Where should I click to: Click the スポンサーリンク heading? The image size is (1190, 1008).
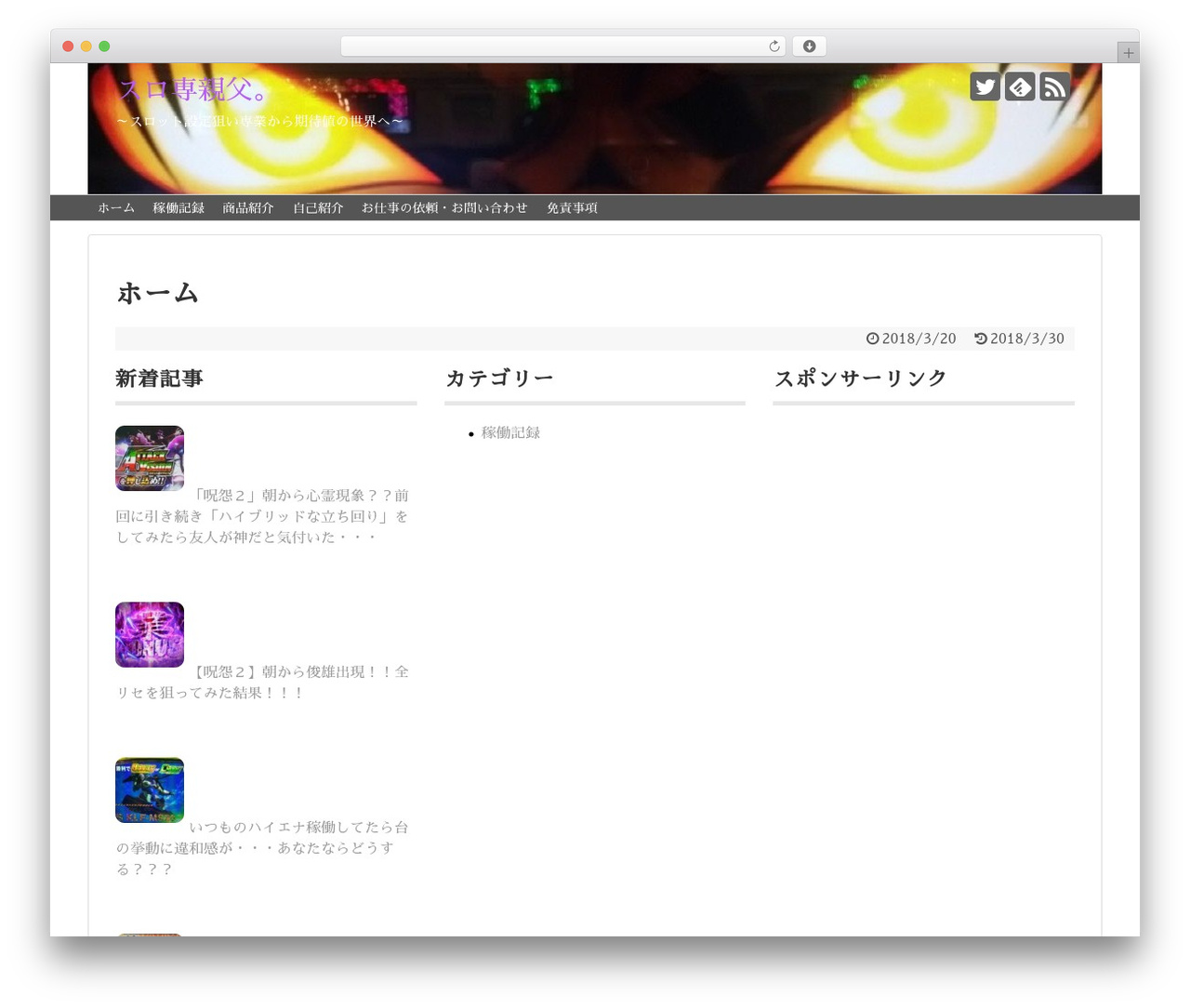tap(860, 378)
